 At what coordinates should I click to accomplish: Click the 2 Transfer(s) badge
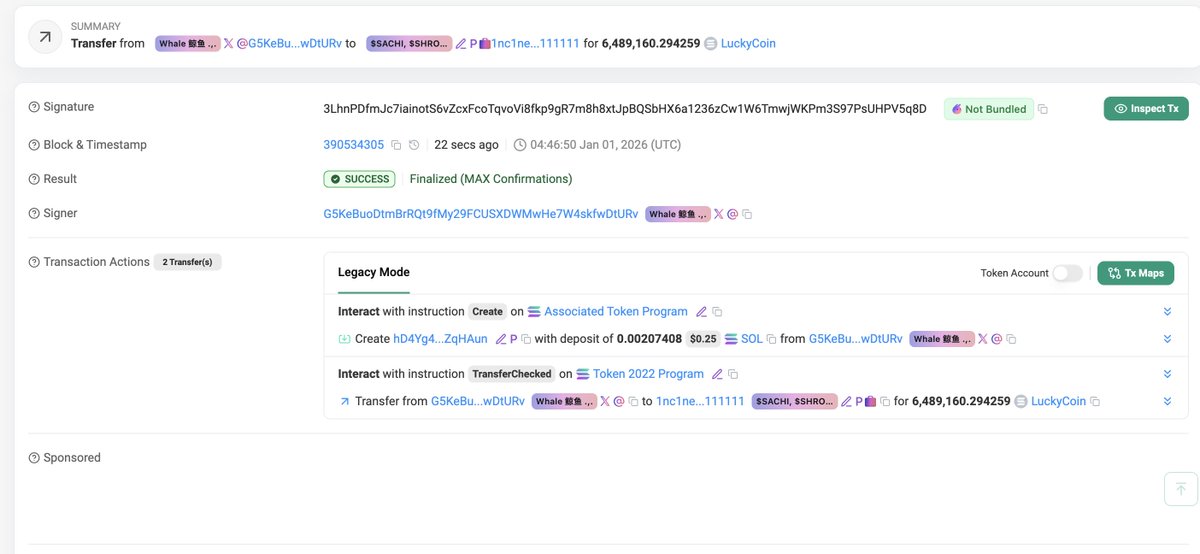(187, 262)
